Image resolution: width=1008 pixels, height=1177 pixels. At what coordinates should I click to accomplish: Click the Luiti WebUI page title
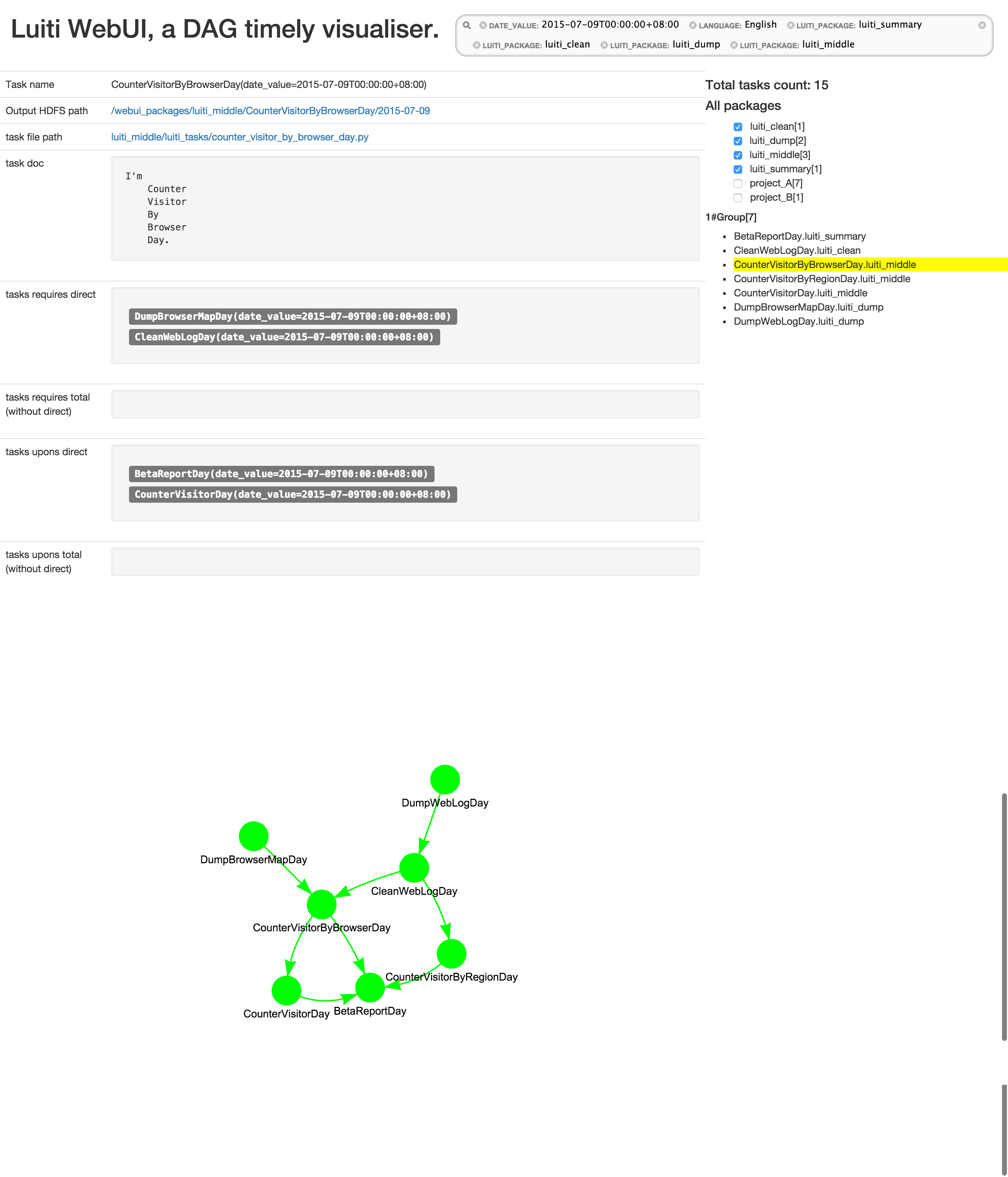[x=225, y=29]
